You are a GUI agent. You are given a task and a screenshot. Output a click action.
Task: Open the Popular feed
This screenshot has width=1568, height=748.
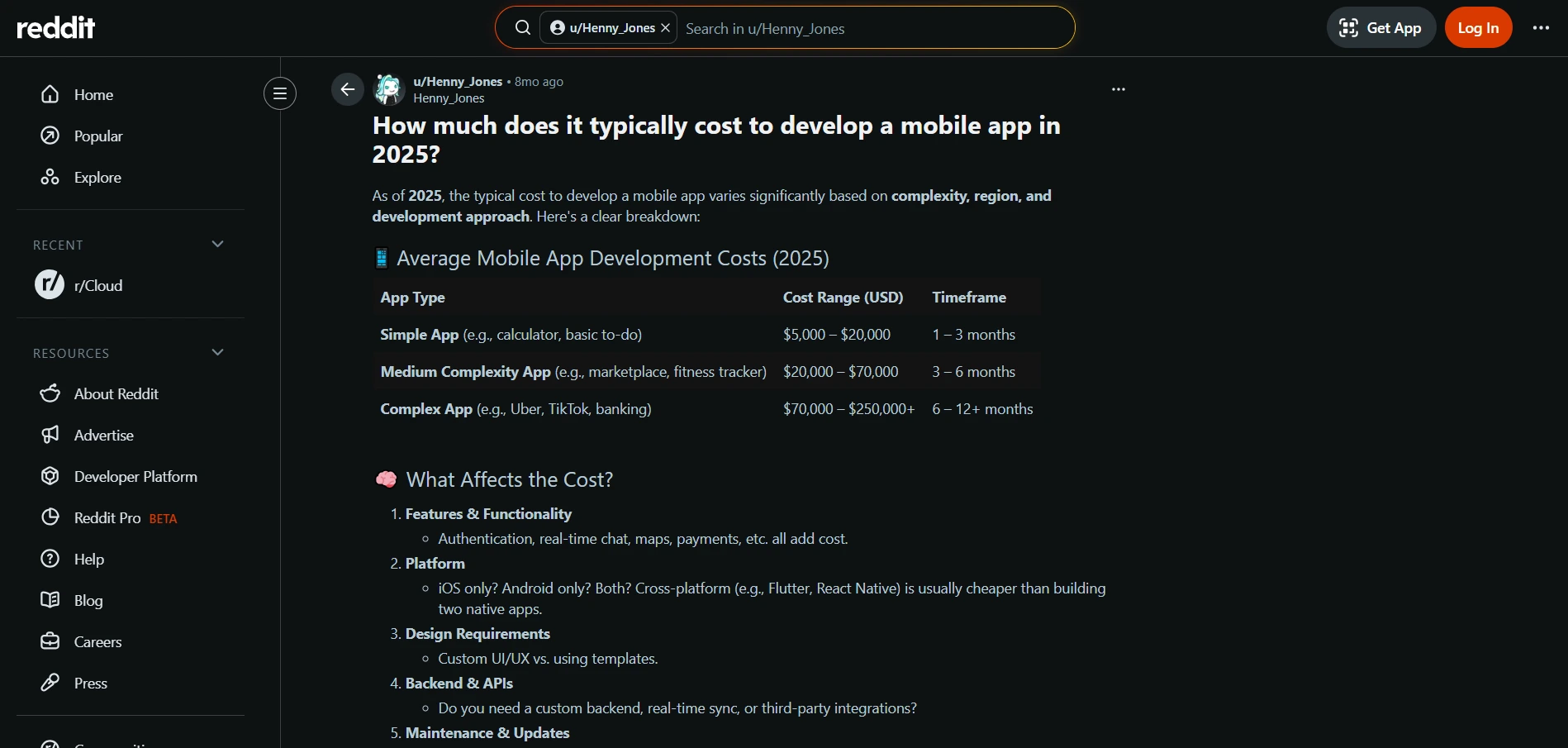pyautogui.click(x=97, y=136)
